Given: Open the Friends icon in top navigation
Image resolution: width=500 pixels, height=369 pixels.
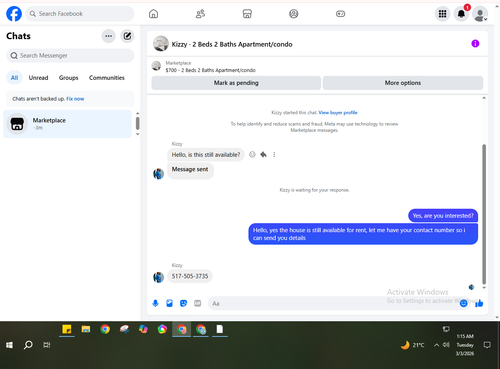Looking at the screenshot, I should (200, 14).
